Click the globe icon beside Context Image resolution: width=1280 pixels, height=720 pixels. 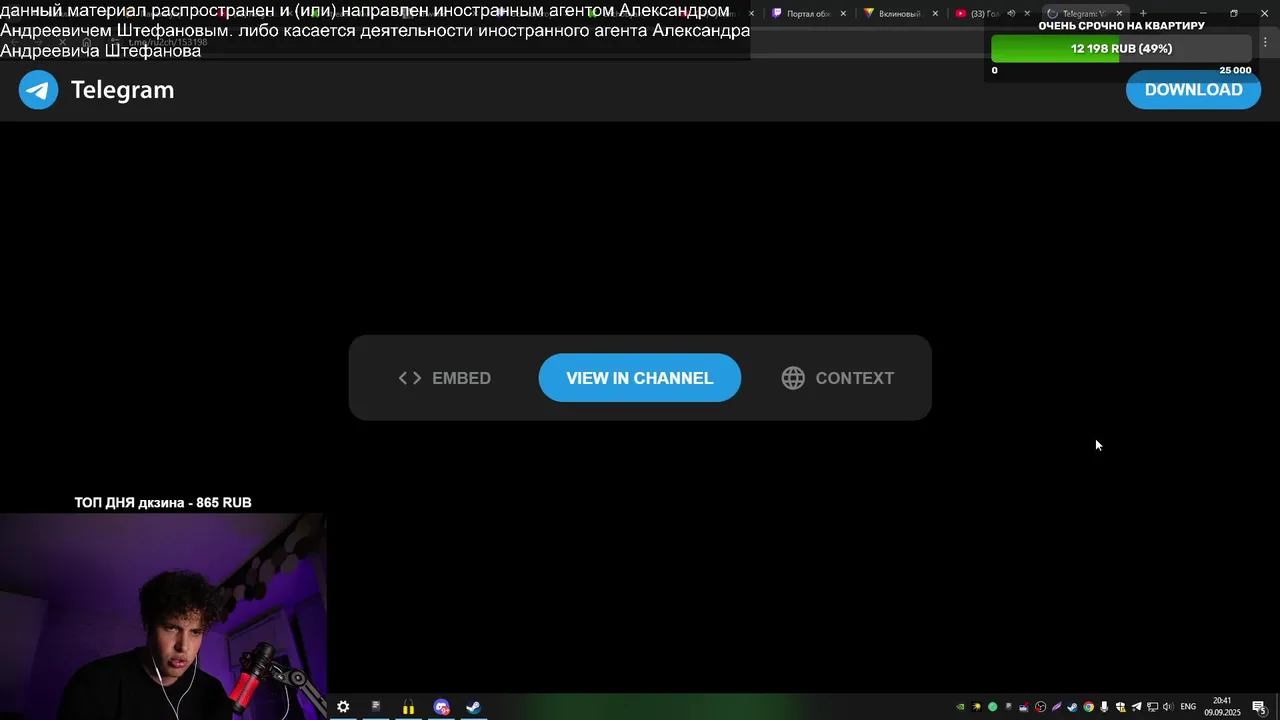[x=793, y=378]
